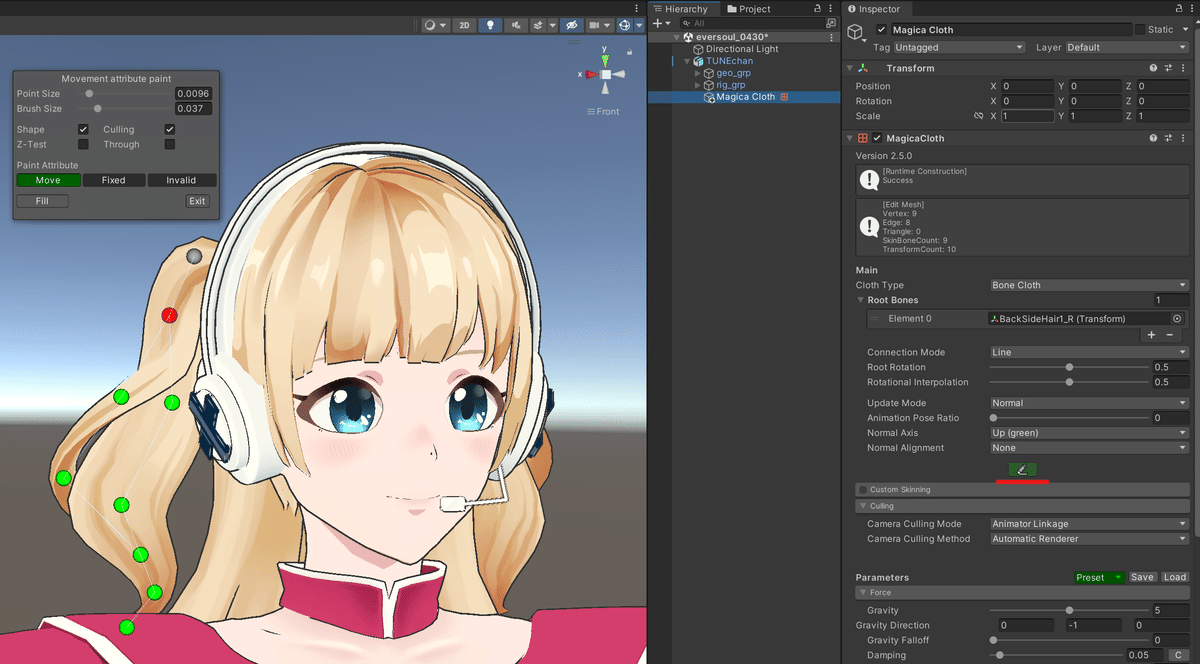The width and height of the screenshot is (1200, 664).
Task: Open the Camera Culling Mode dropdown
Action: 1089,524
